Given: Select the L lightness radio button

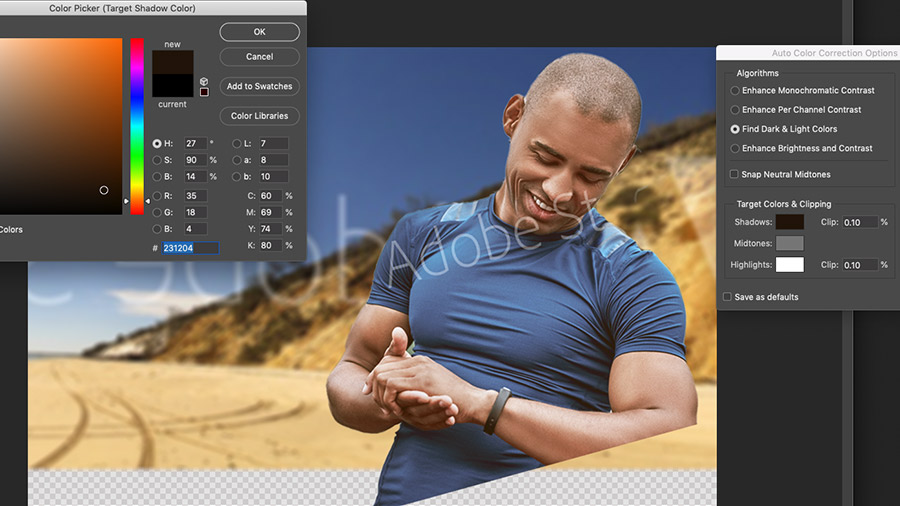Looking at the screenshot, I should [236, 143].
